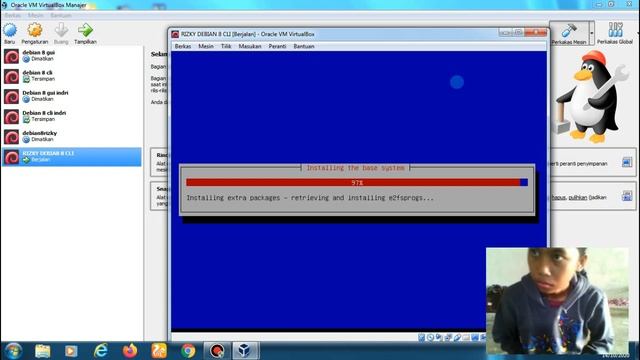Open Bantuan menu in the VM window
Screen dimensions: 640x360
pyautogui.click(x=304, y=46)
